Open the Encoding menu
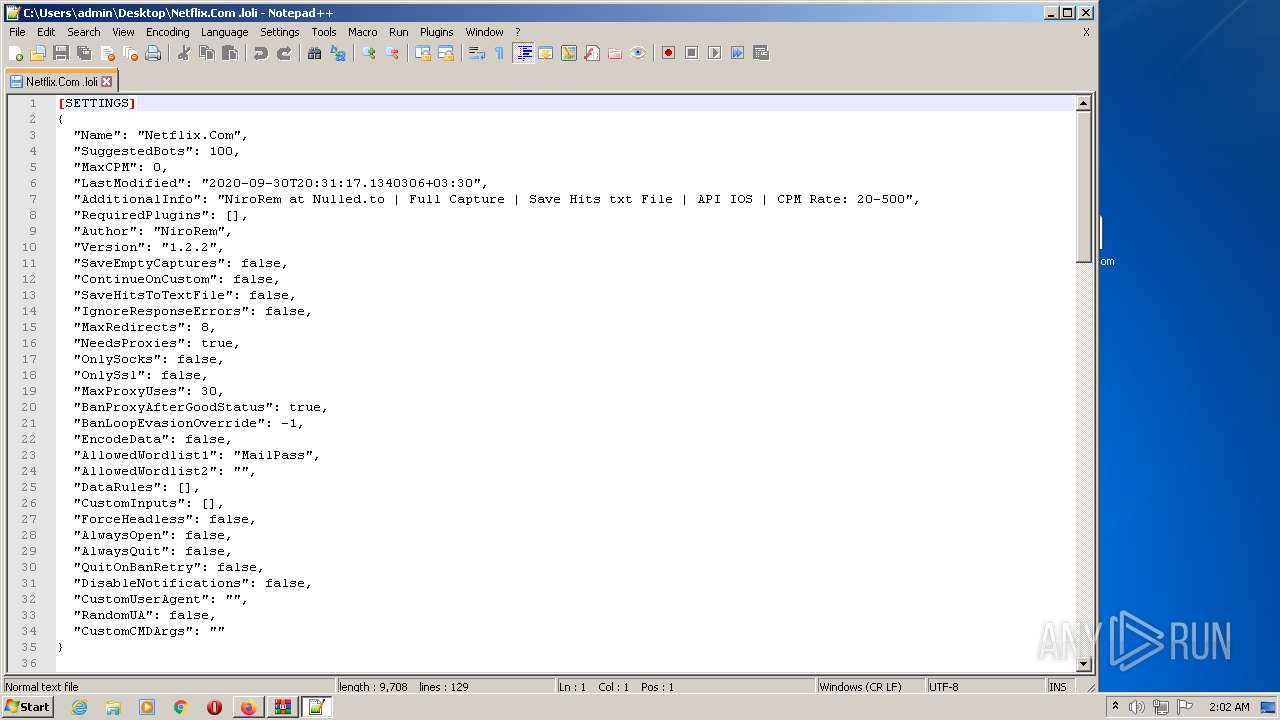This screenshot has height=720, width=1280. (167, 32)
